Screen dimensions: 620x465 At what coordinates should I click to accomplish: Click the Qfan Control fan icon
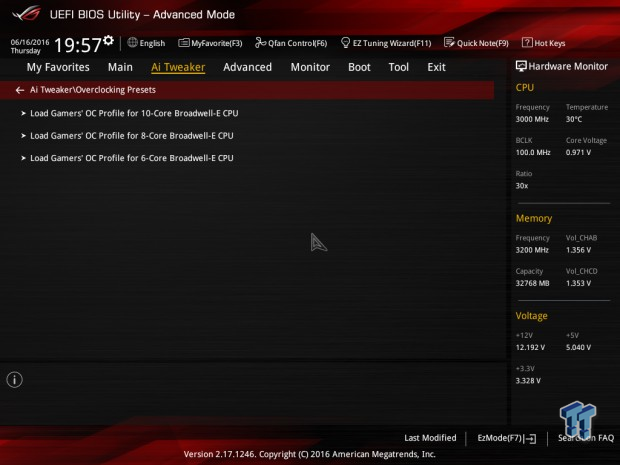pyautogui.click(x=260, y=42)
